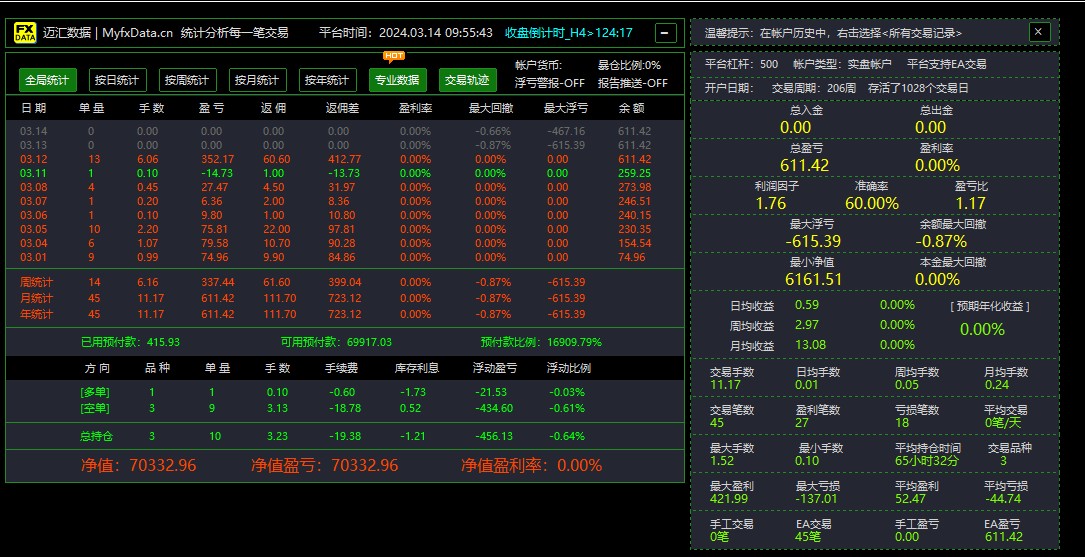The image size is (1085, 557).
Task: Click the [预期年化收益] label
Action: [990, 306]
